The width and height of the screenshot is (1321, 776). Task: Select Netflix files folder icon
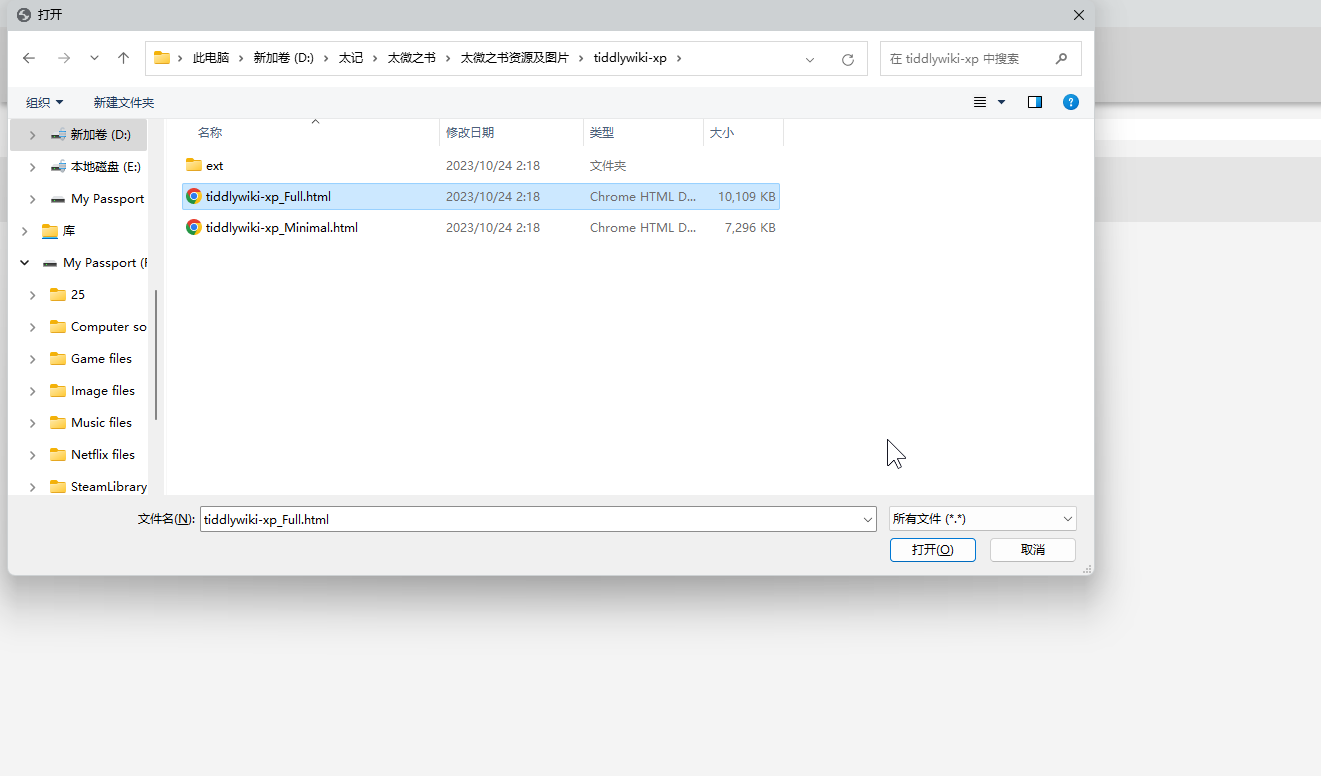tap(58, 455)
